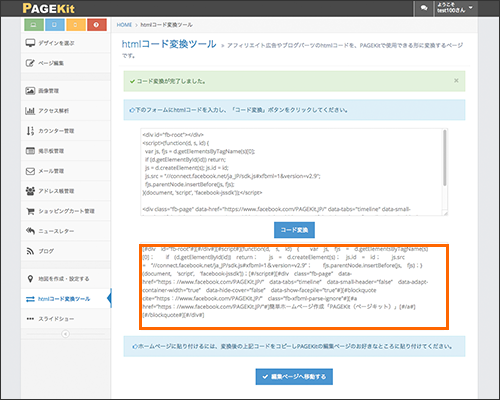The image size is (500, 400).
Task: Open 地図を作成・設定する menu item
Action: tap(66, 279)
